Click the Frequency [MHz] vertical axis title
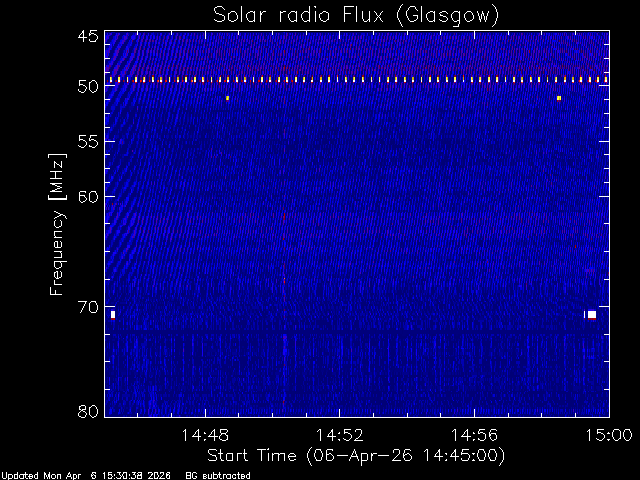 point(57,224)
